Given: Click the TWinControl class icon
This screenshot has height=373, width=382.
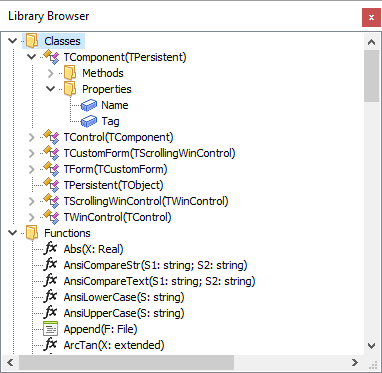Looking at the screenshot, I should click(51, 217).
